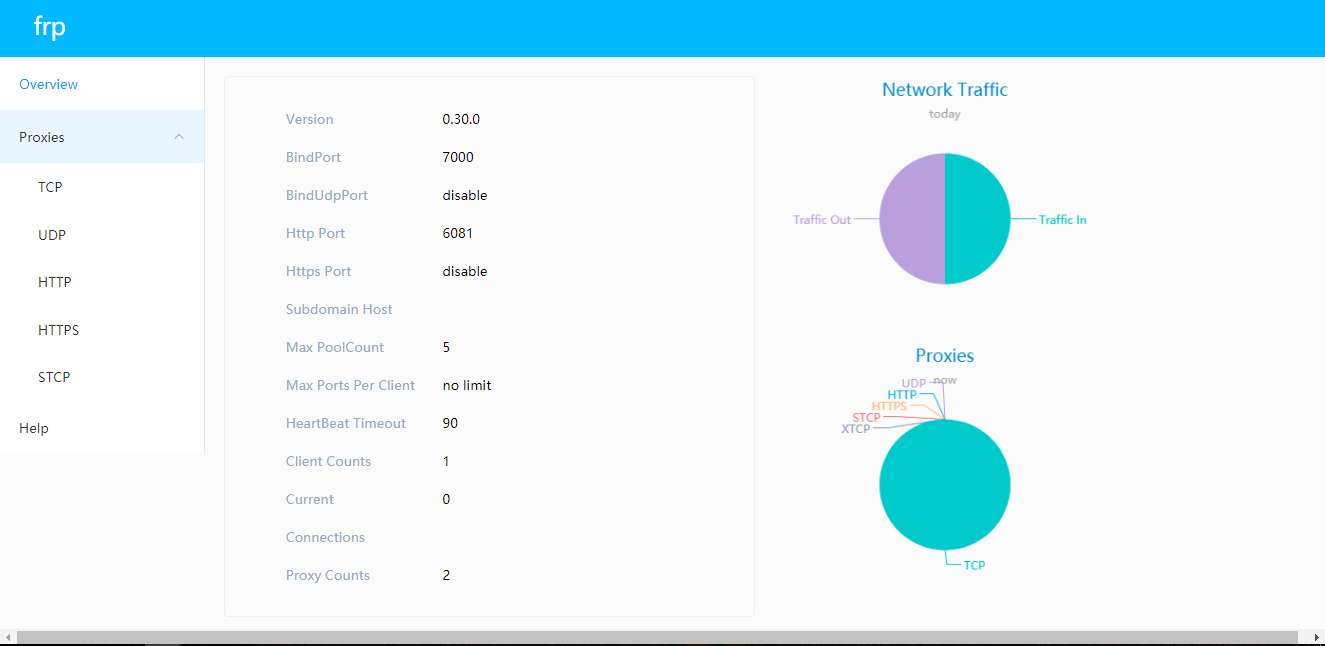This screenshot has width=1325, height=646.
Task: Click the Traffic In chart label
Action: pos(1062,220)
